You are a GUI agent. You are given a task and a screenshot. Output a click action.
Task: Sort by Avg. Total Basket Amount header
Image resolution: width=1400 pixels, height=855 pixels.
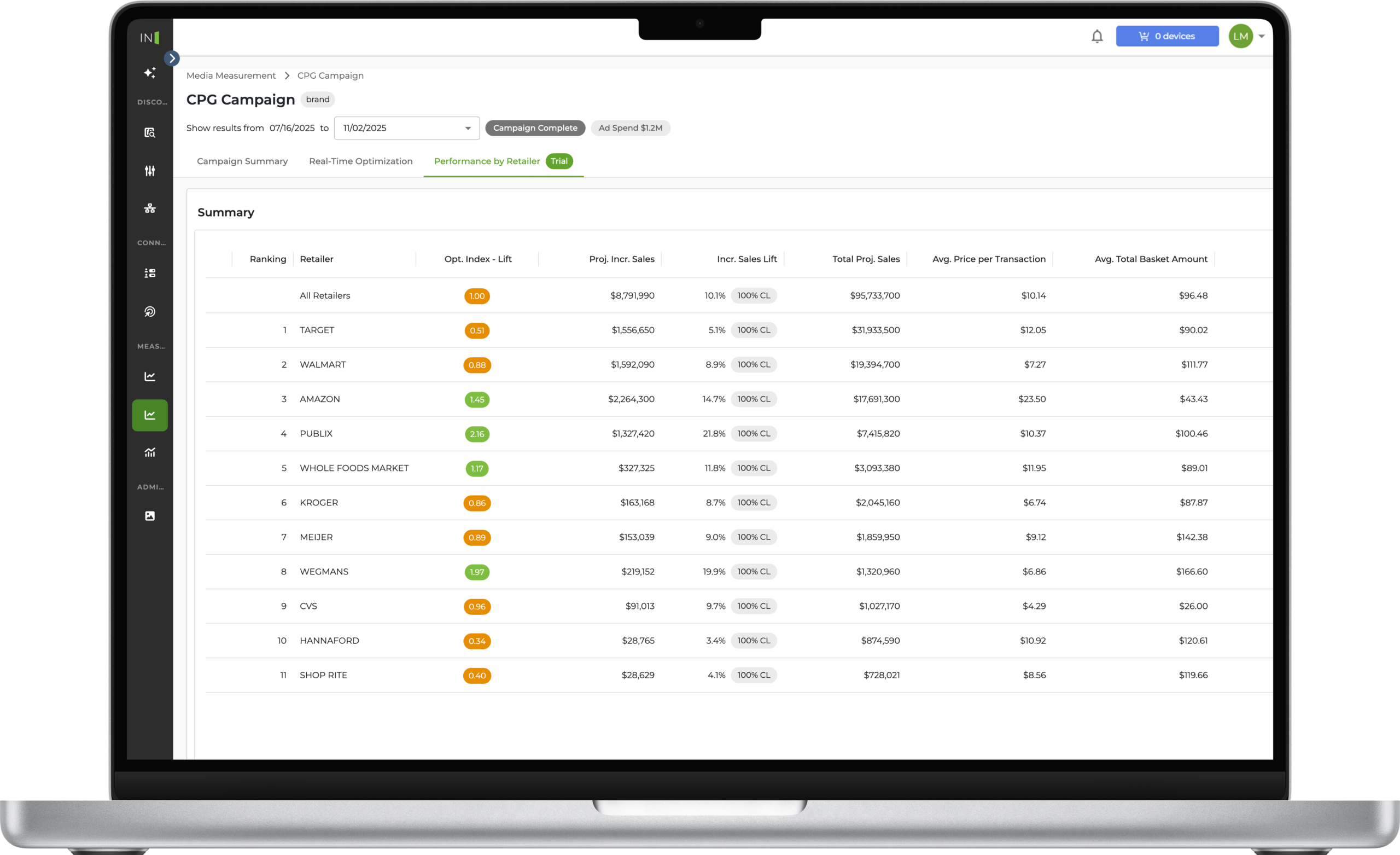click(1151, 259)
